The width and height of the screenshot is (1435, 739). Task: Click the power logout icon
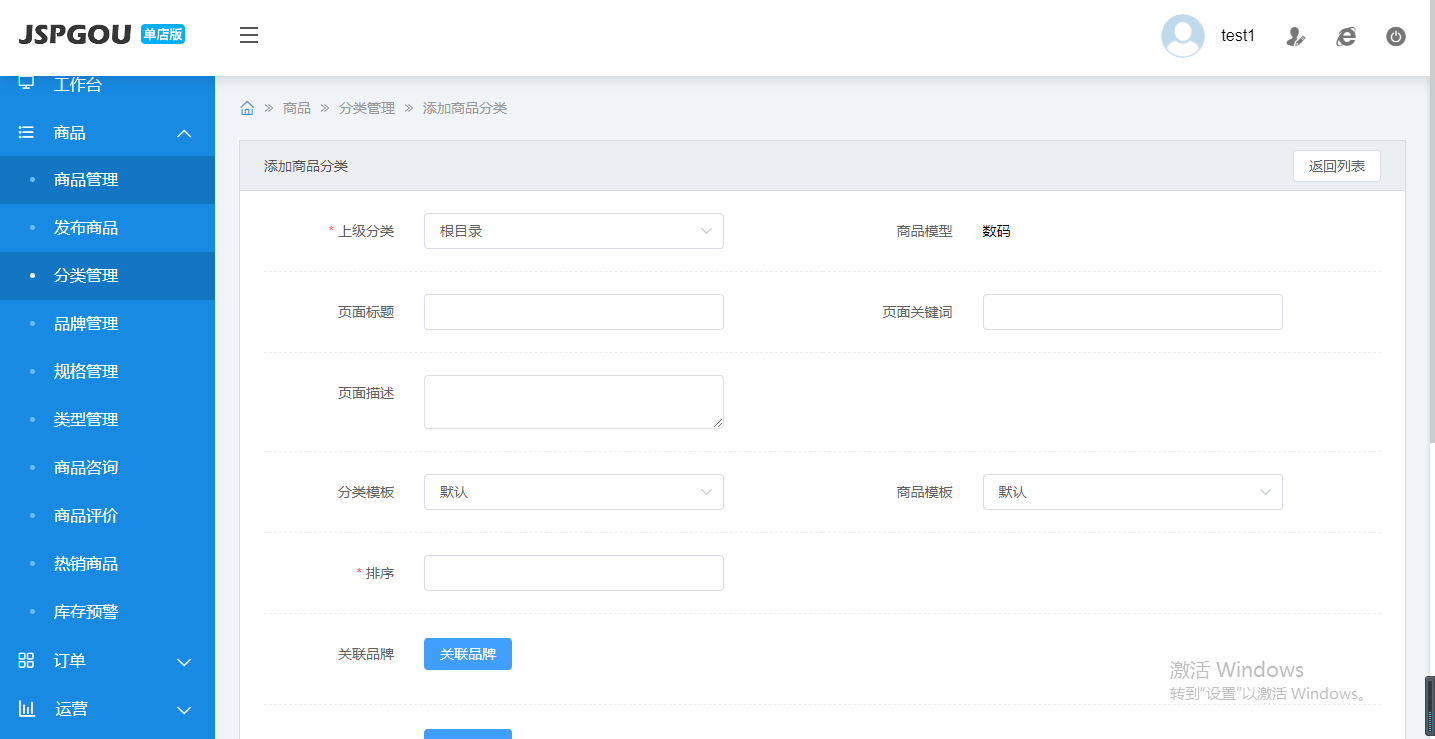point(1396,37)
